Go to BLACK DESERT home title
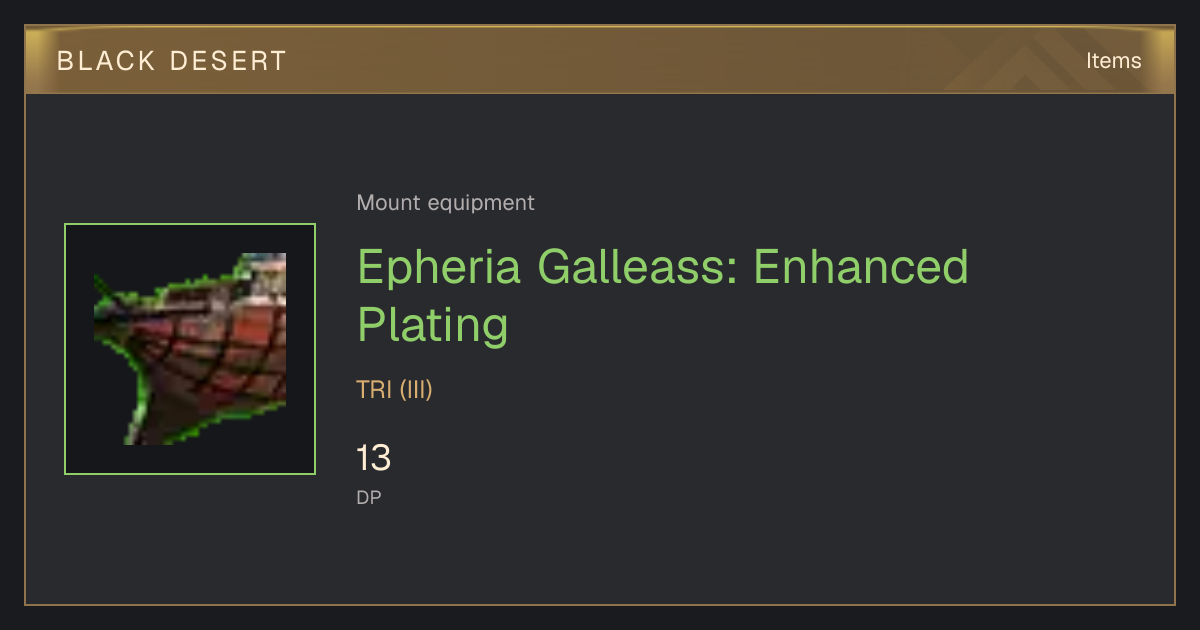The width and height of the screenshot is (1200, 630). point(172,61)
